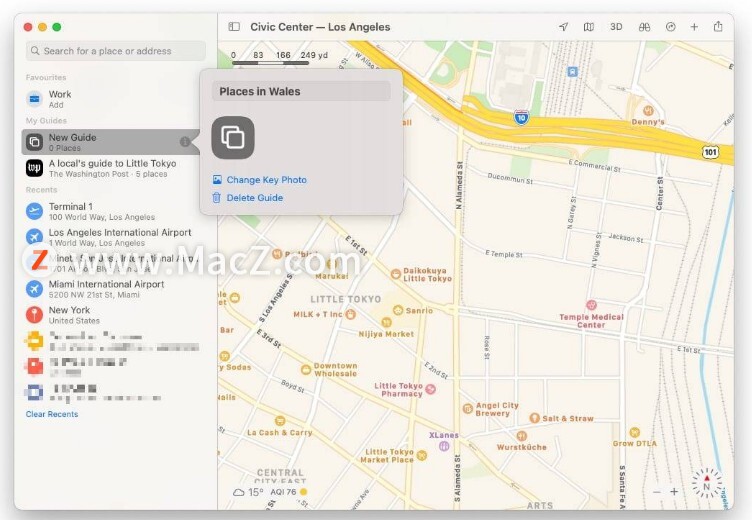Click the trash icon beside Delete Guide
Image resolution: width=752 pixels, height=520 pixels.
tap(217, 198)
